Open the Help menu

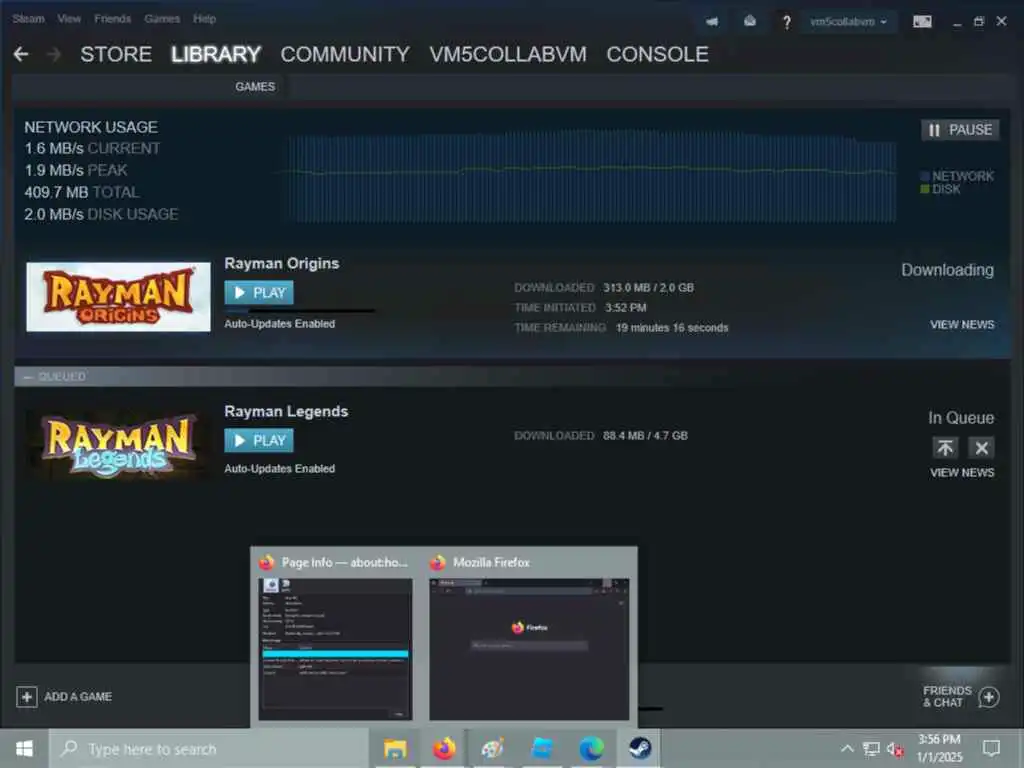pyautogui.click(x=204, y=19)
